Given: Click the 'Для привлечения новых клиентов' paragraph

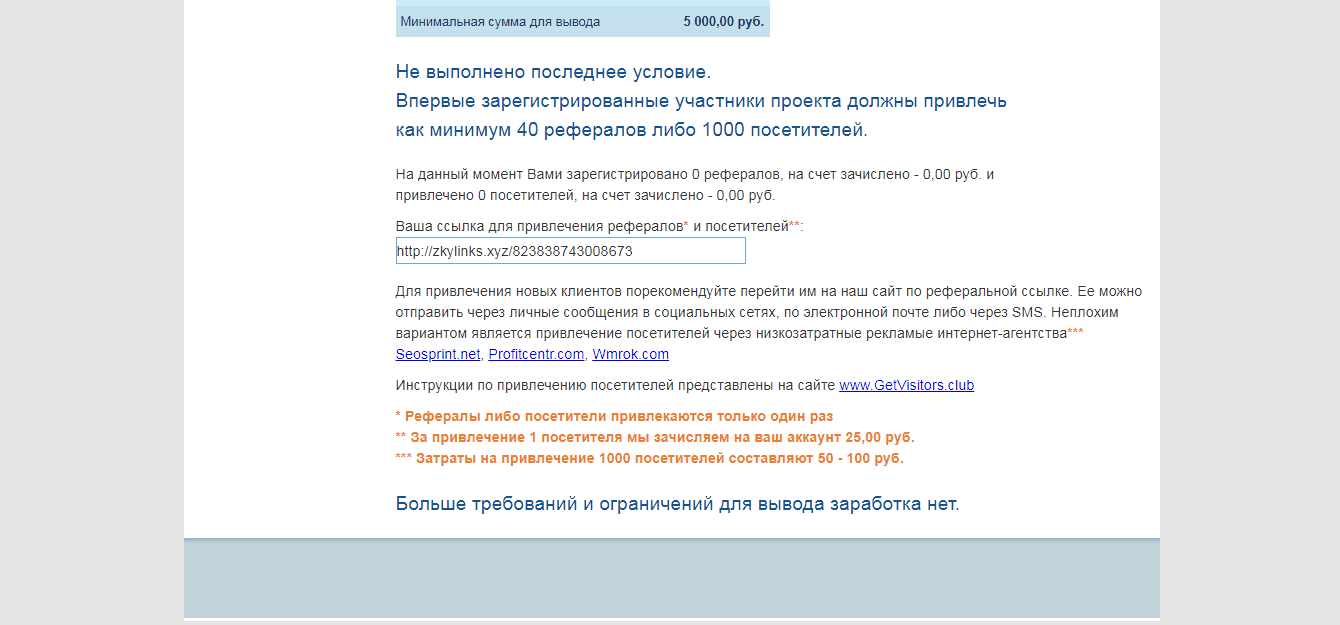Looking at the screenshot, I should 768,312.
